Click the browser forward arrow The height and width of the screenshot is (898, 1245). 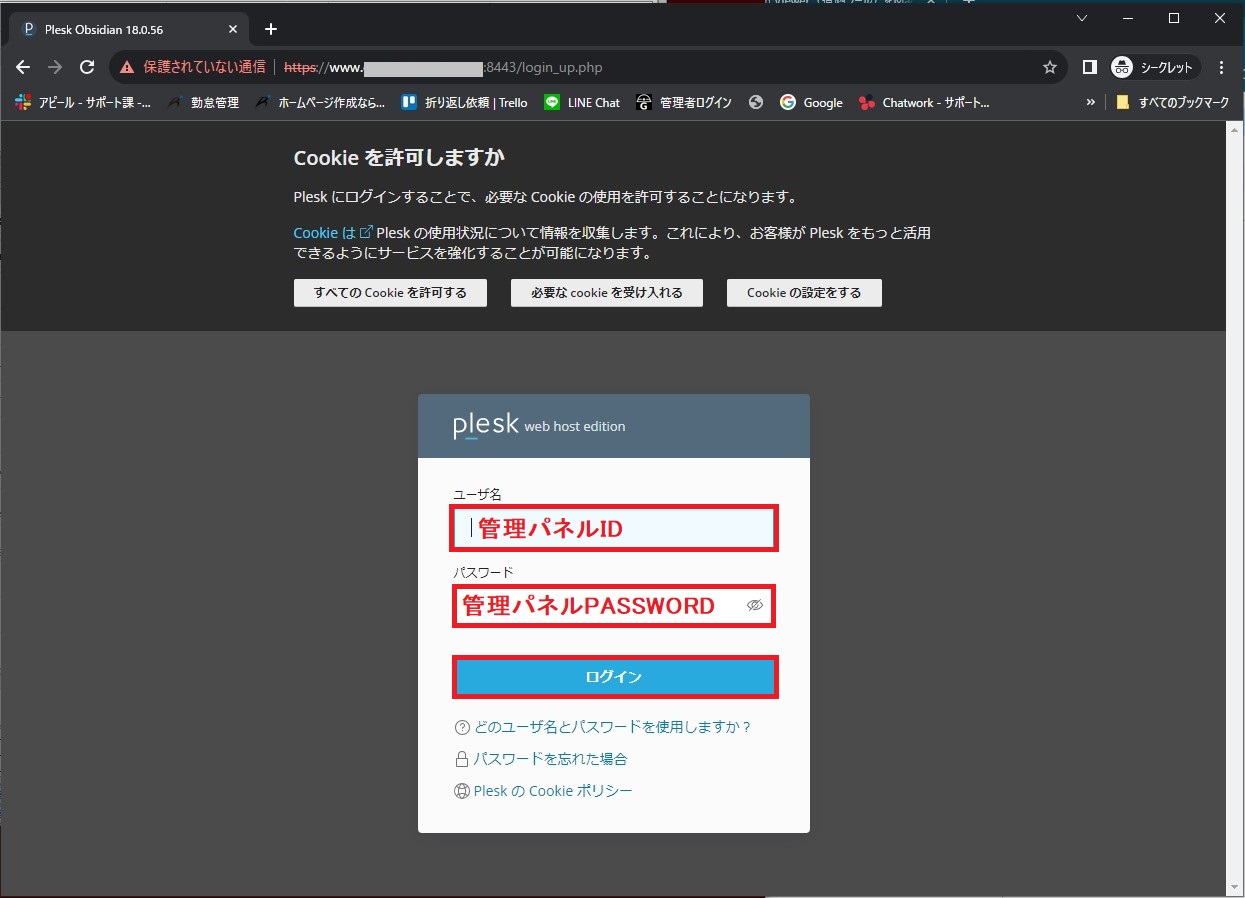click(x=55, y=67)
